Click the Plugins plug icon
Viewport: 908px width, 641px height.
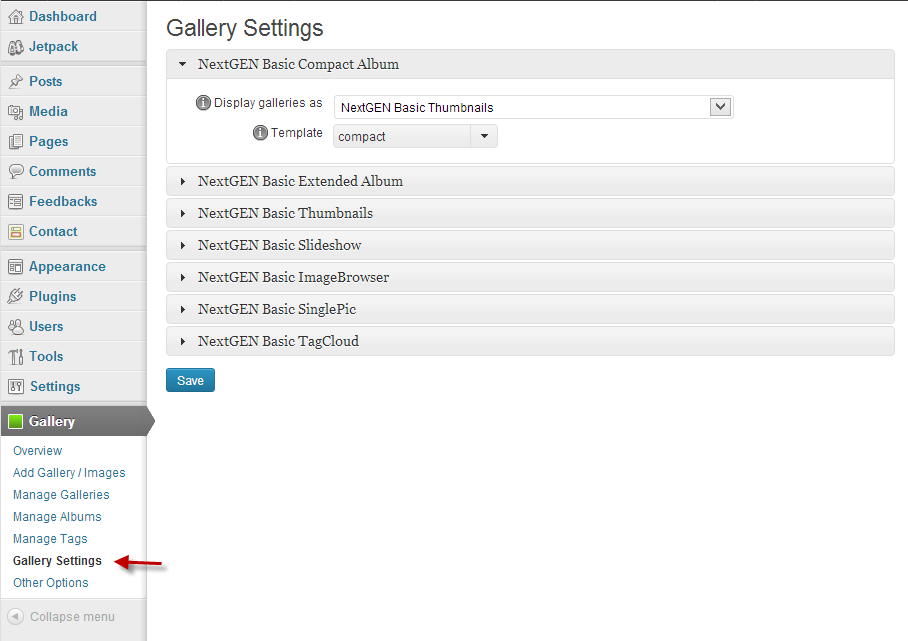pyautogui.click(x=16, y=296)
